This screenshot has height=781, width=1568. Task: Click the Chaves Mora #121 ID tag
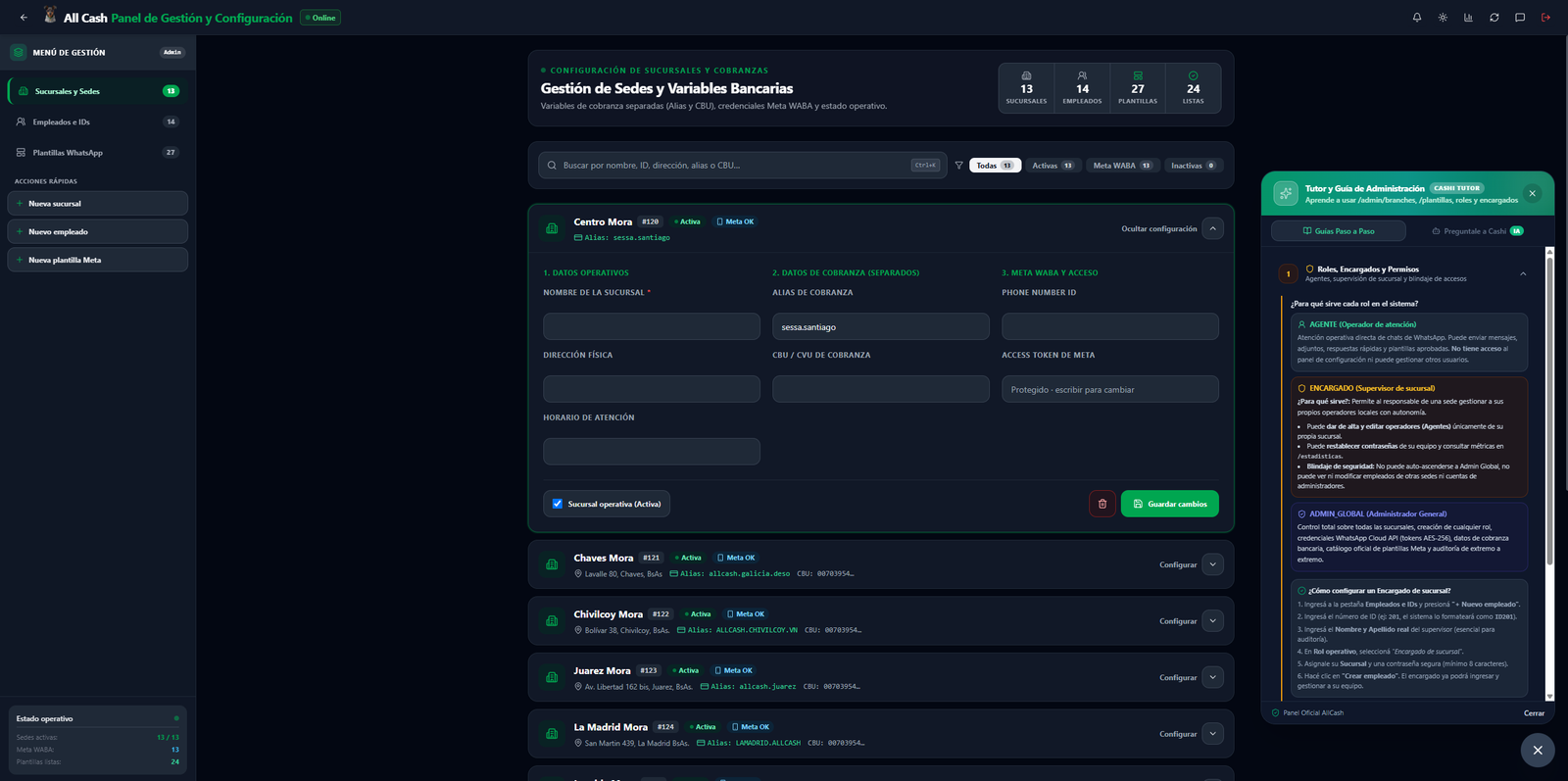pos(652,558)
